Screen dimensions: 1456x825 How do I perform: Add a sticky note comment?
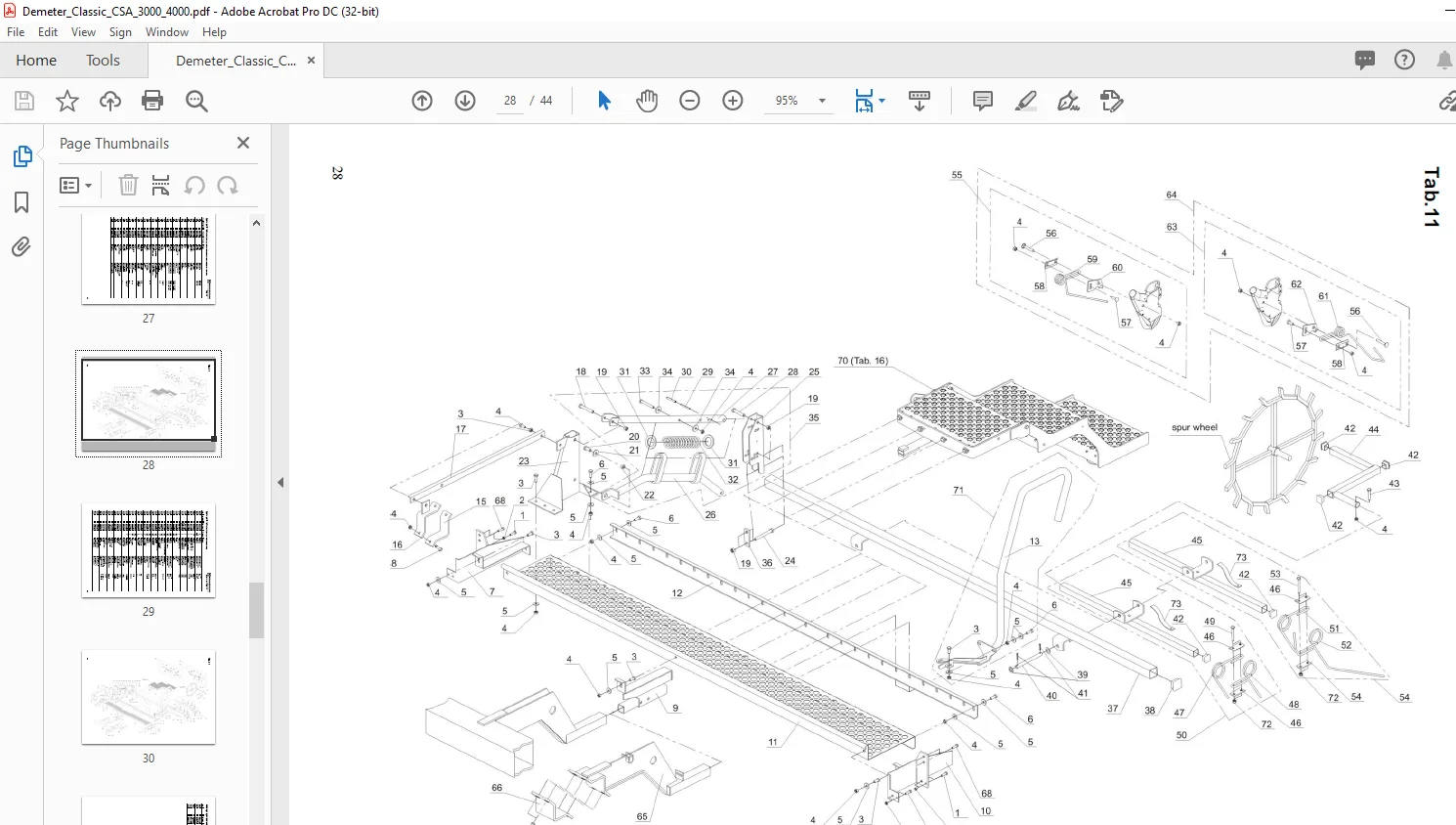point(983,101)
